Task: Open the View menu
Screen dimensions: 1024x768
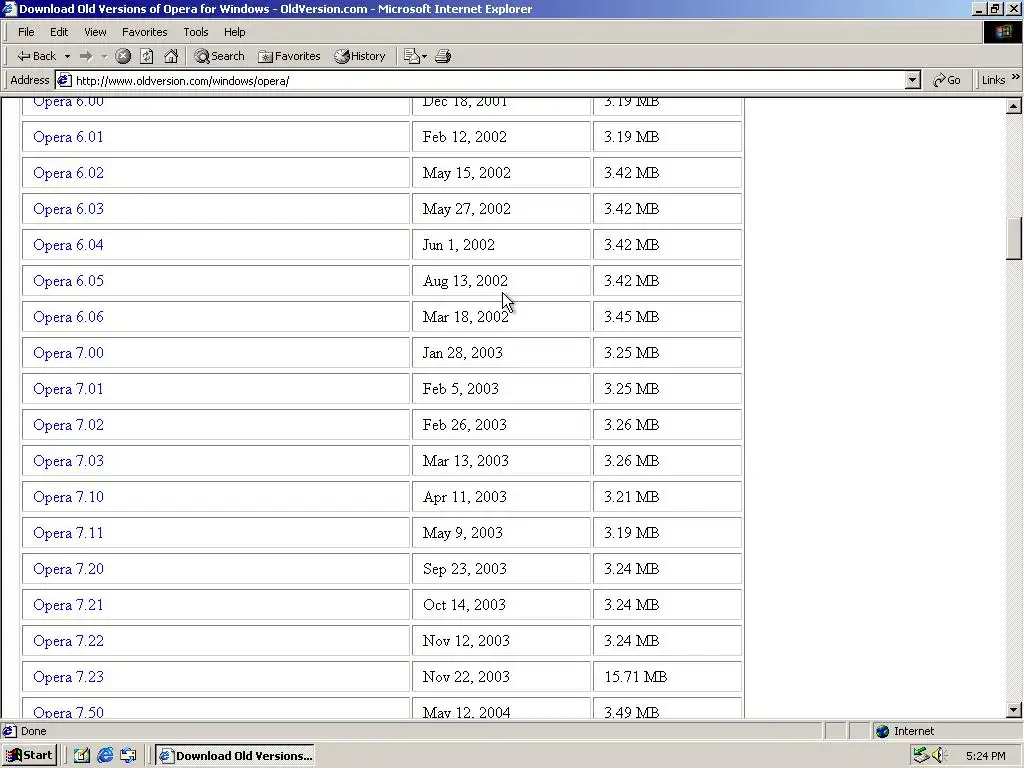Action: (95, 32)
